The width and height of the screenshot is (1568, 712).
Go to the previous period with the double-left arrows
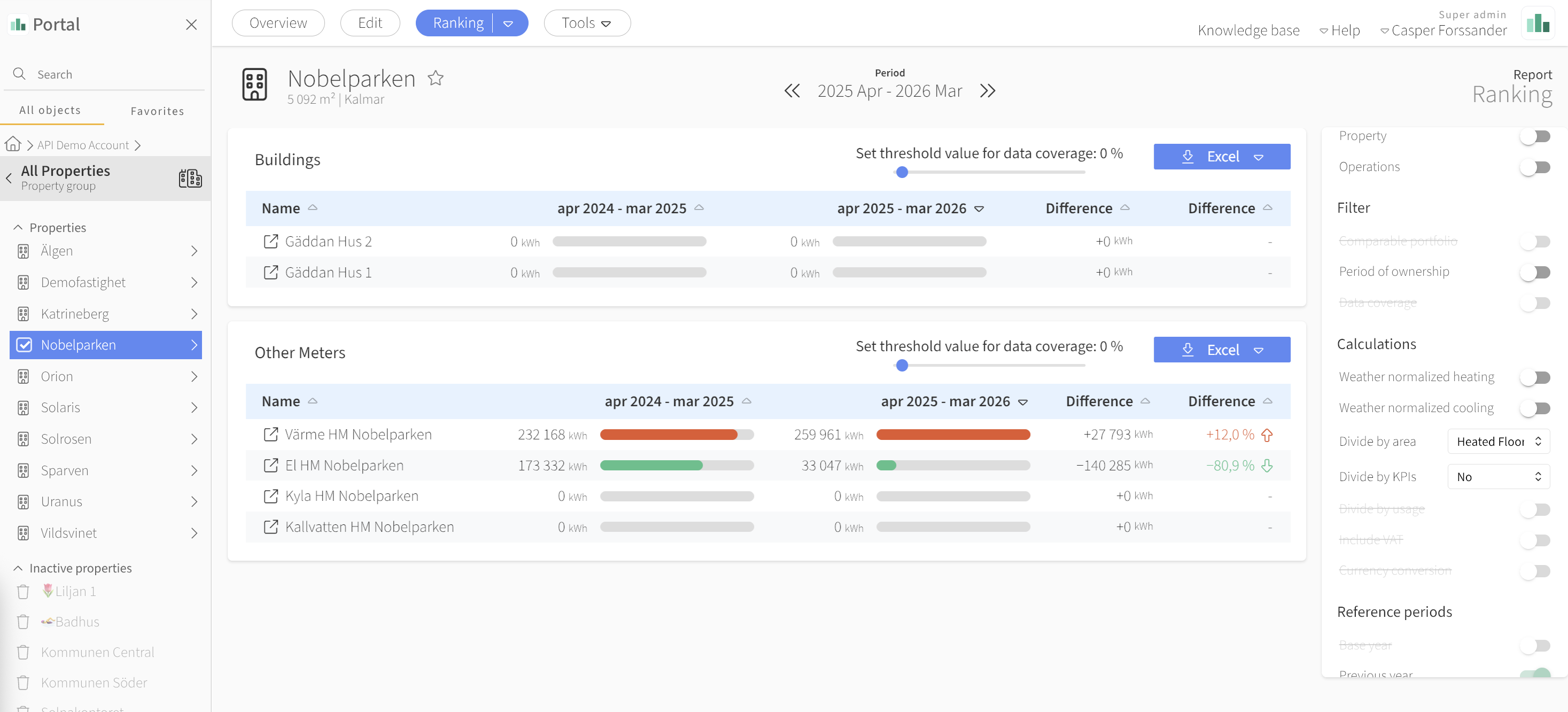pyautogui.click(x=792, y=91)
